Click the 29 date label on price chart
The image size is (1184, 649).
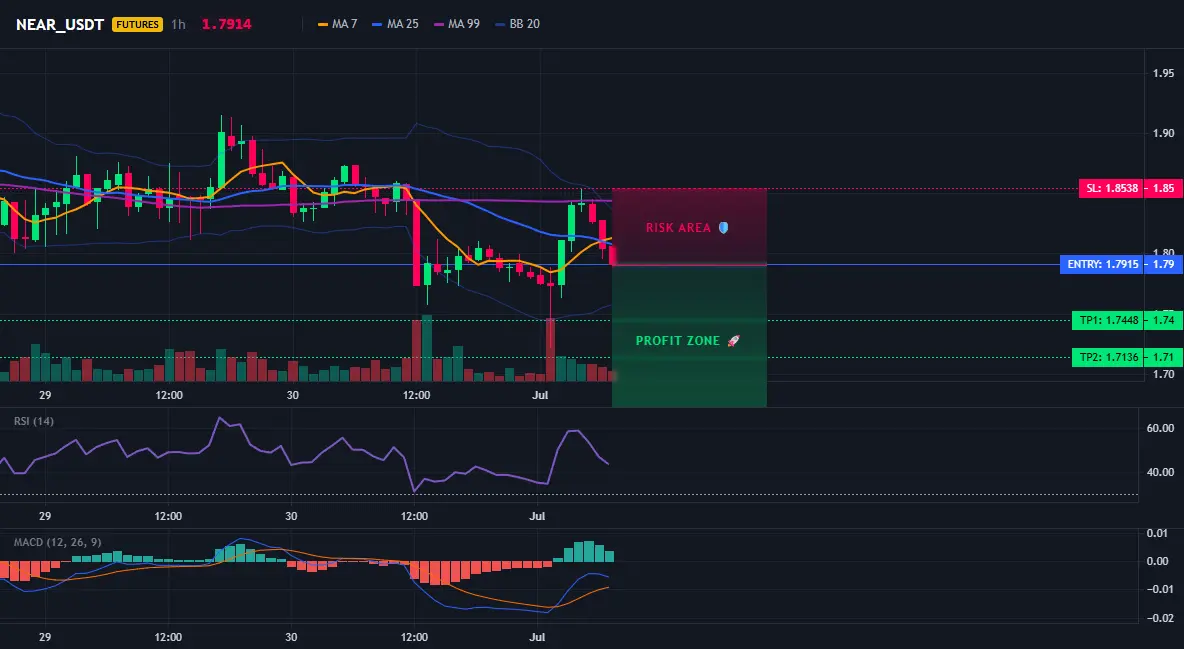pos(45,395)
